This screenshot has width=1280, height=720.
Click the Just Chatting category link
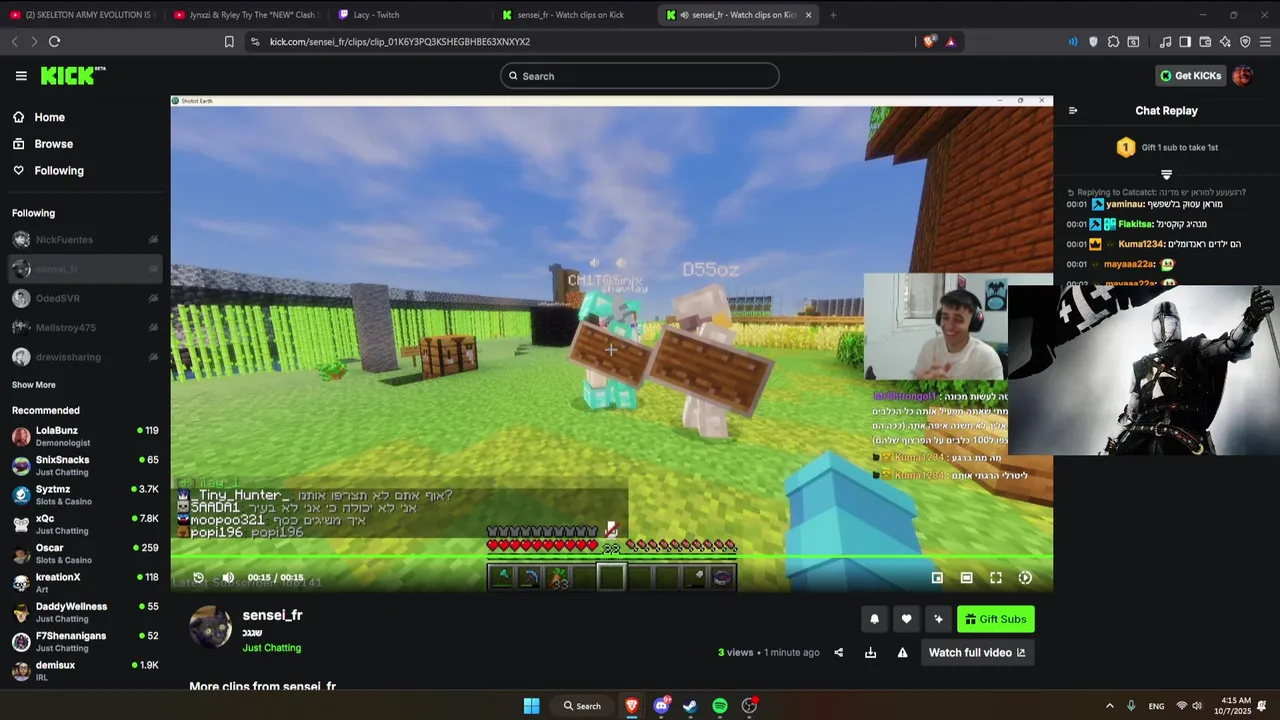(272, 648)
